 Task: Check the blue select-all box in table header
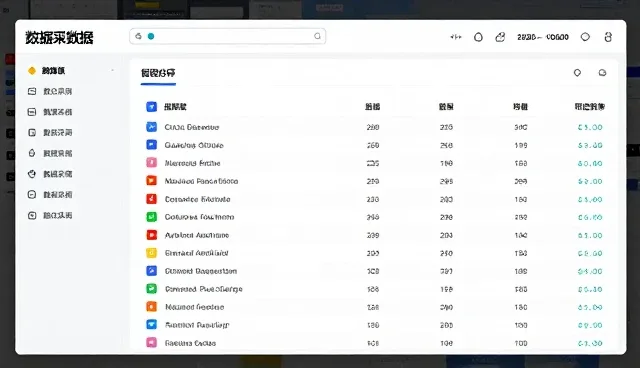pyautogui.click(x=151, y=106)
